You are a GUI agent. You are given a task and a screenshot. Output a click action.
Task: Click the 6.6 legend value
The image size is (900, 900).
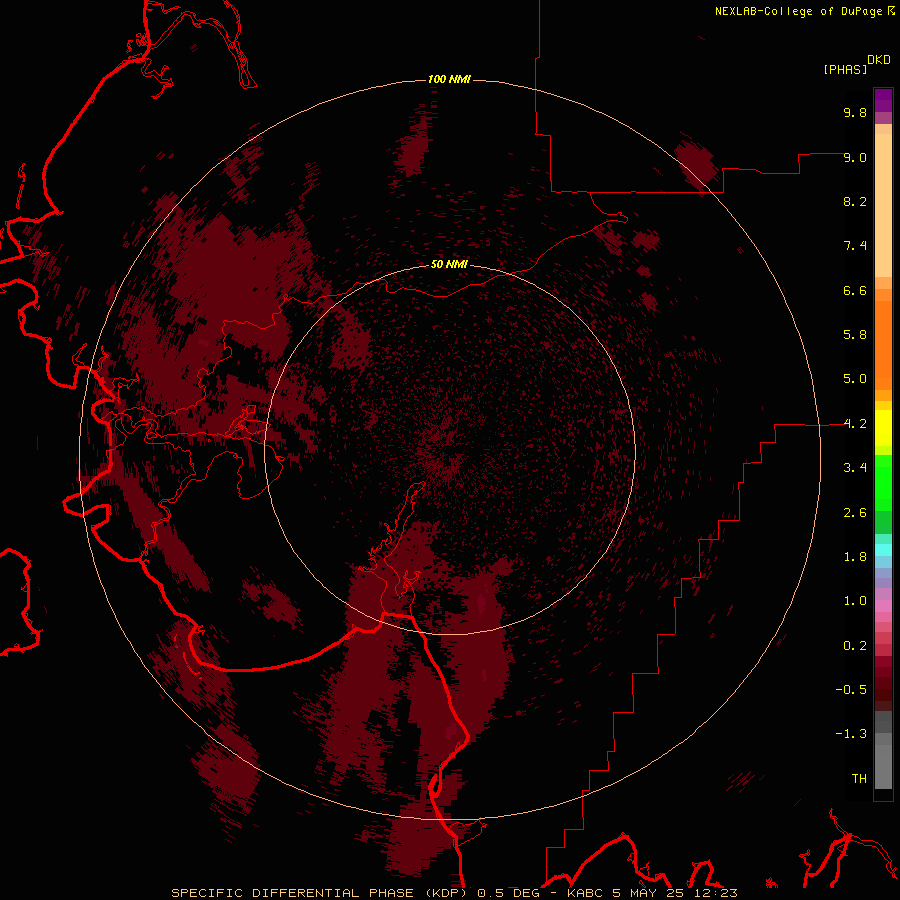(x=855, y=290)
